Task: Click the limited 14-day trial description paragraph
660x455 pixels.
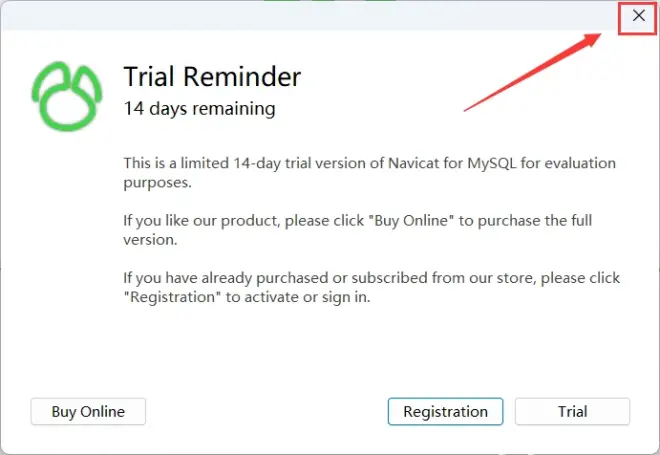Action: 370,173
